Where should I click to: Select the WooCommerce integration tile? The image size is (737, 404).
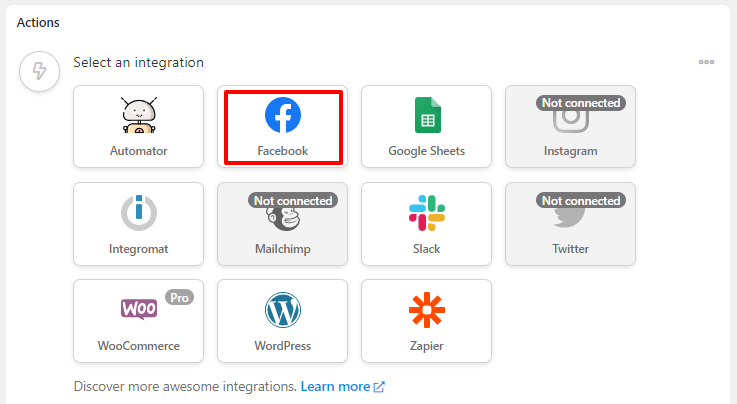coord(139,321)
